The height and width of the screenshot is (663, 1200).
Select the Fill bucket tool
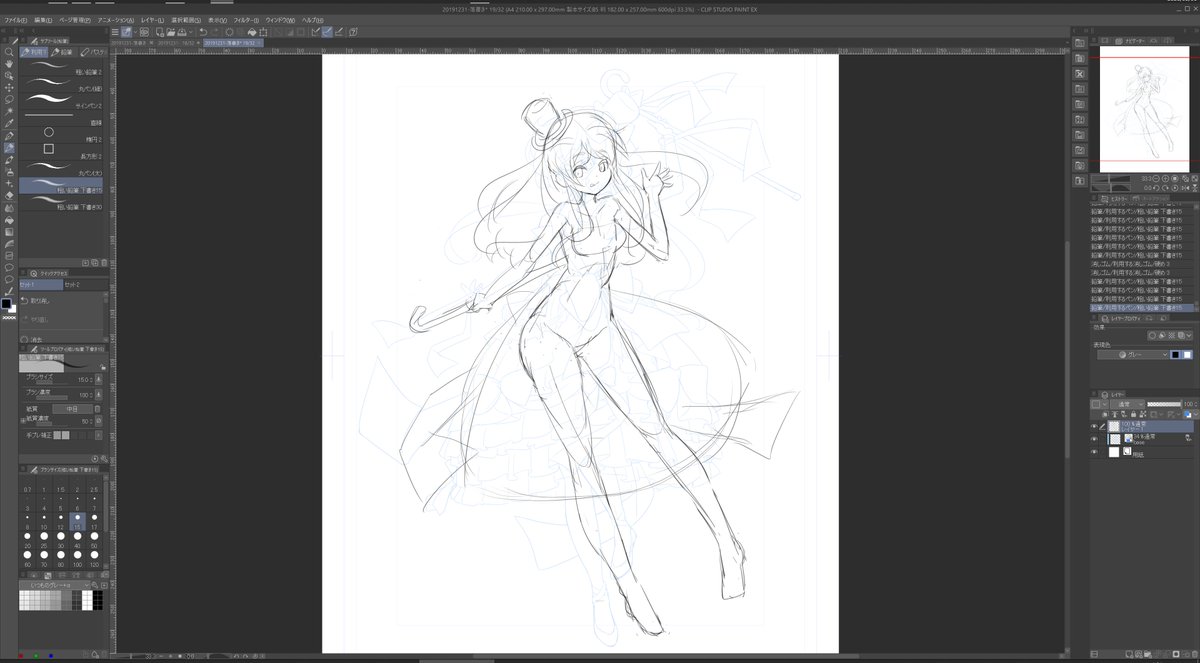click(x=9, y=220)
